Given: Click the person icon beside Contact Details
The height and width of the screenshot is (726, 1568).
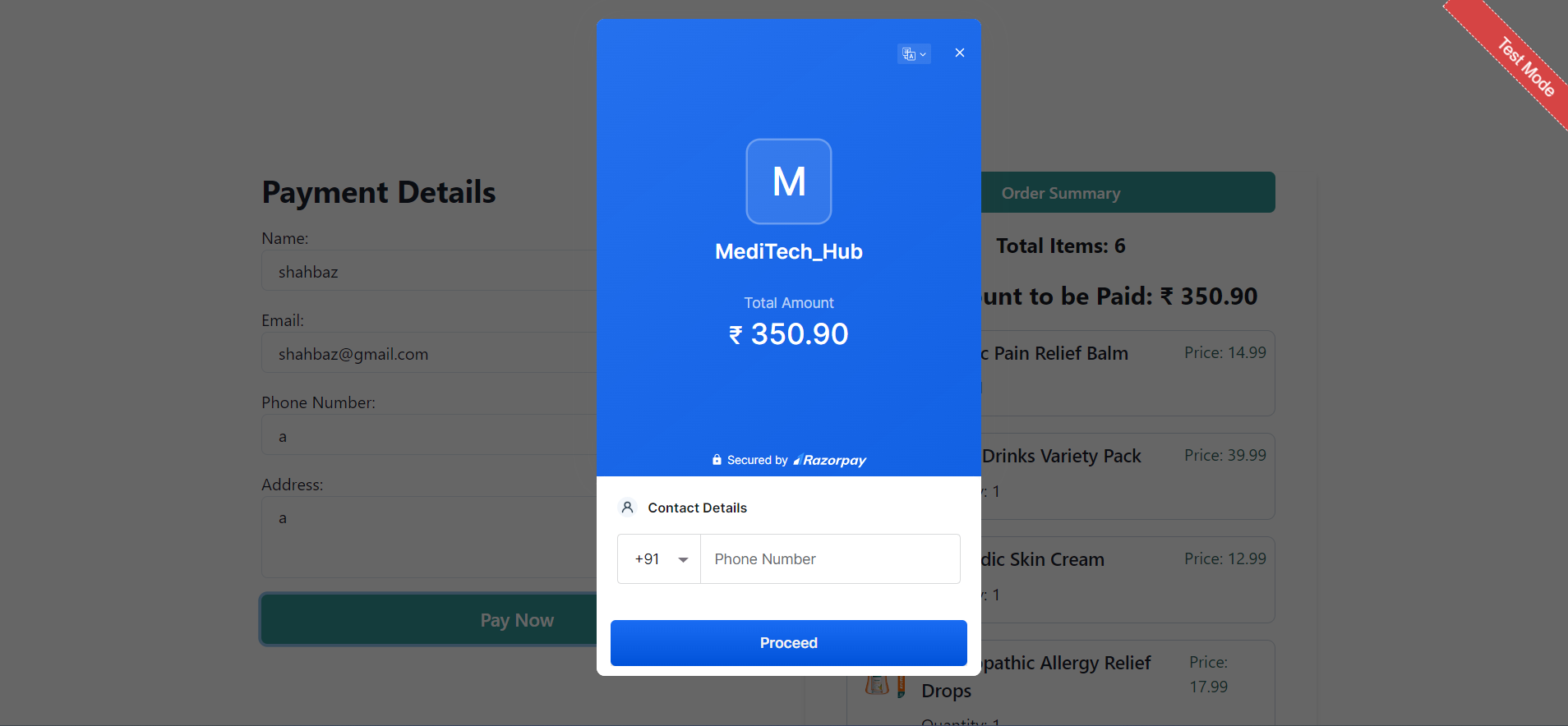Looking at the screenshot, I should click(627, 508).
